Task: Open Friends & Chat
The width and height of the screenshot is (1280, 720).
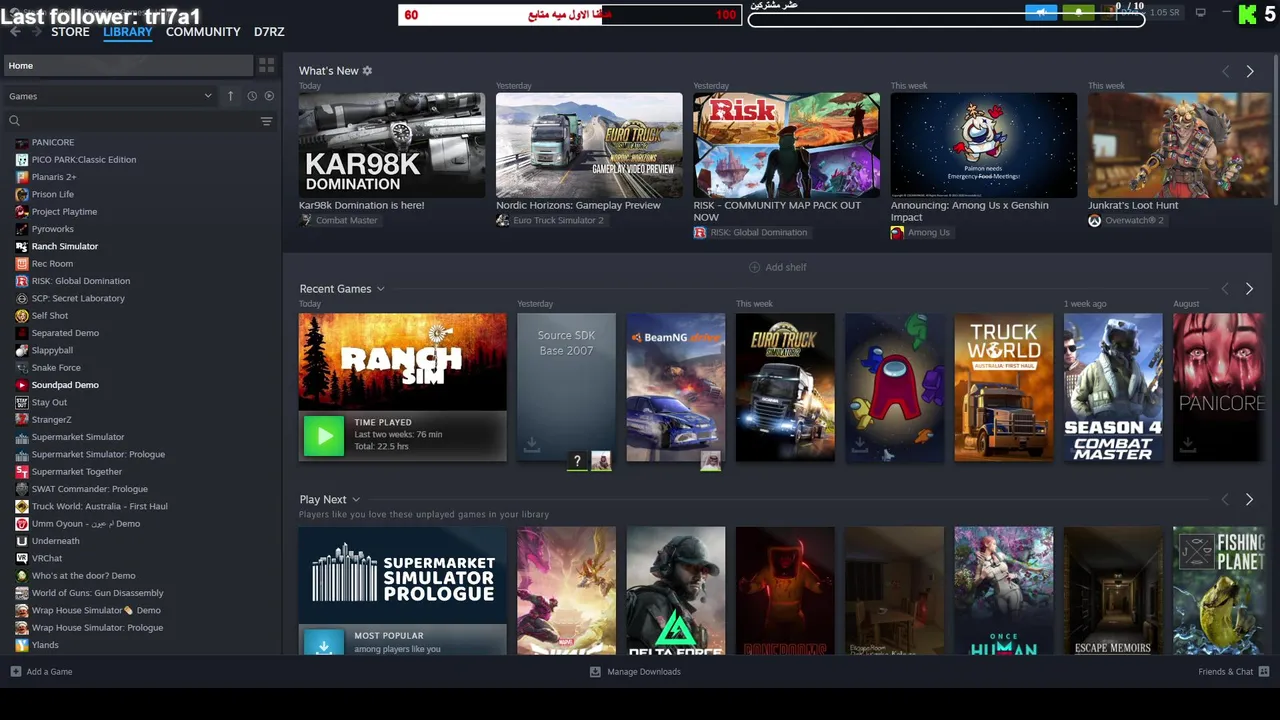Action: (1225, 672)
